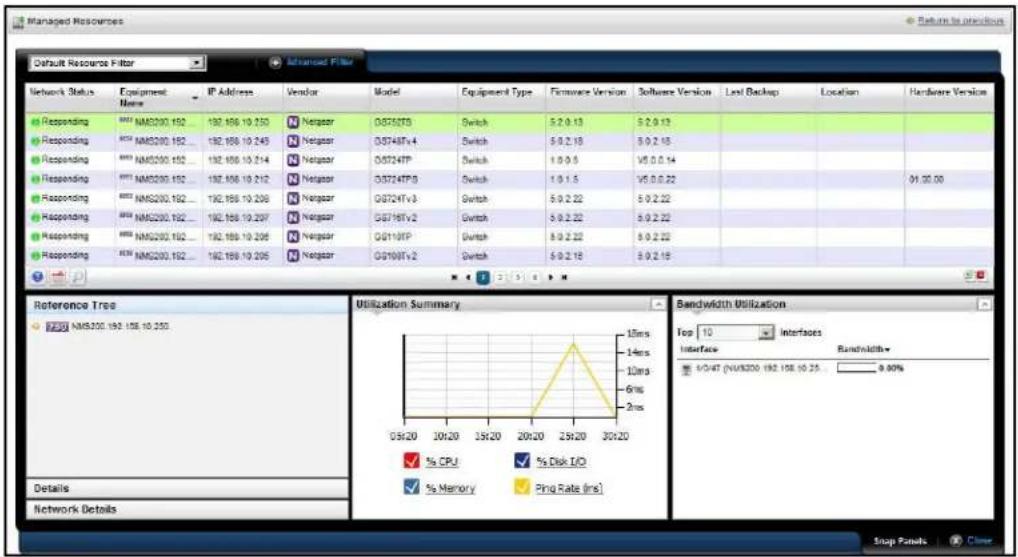The width and height of the screenshot is (1018, 557).
Task: Click the magnifier search icon below the resource table
Action: (78, 277)
